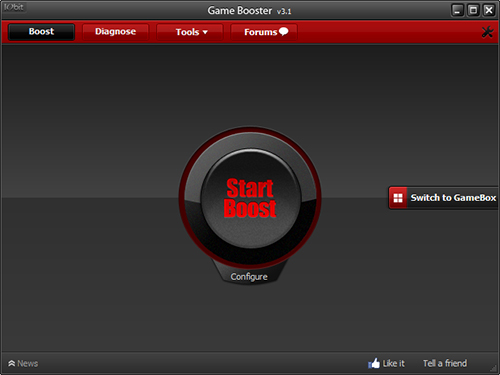Switch to the Diagnose tab
Screen dimensions: 500x375
coord(115,32)
